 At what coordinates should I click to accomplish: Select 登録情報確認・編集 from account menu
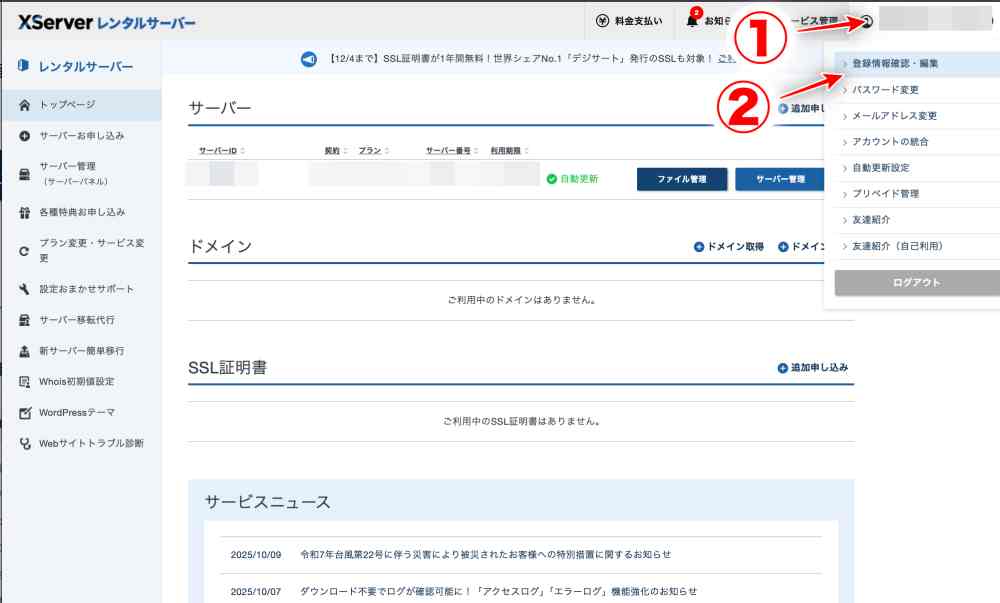coord(895,64)
